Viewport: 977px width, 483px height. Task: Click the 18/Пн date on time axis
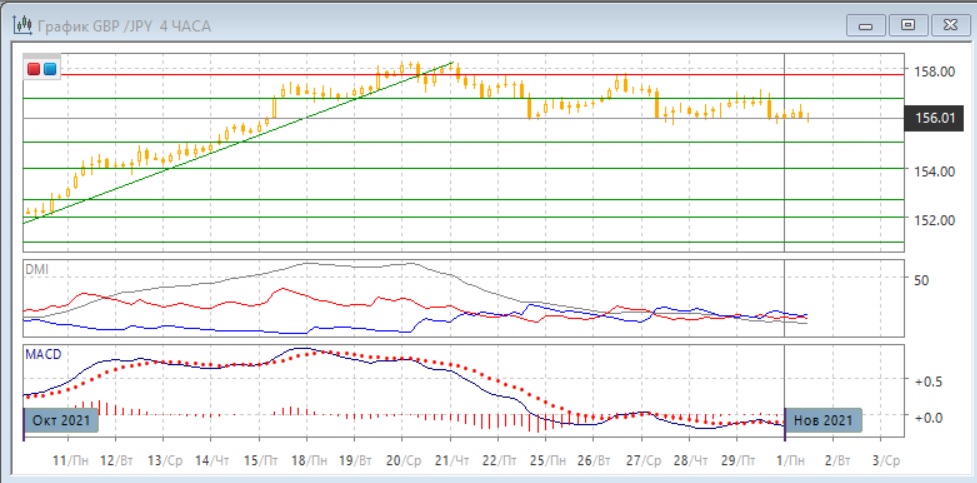(306, 459)
